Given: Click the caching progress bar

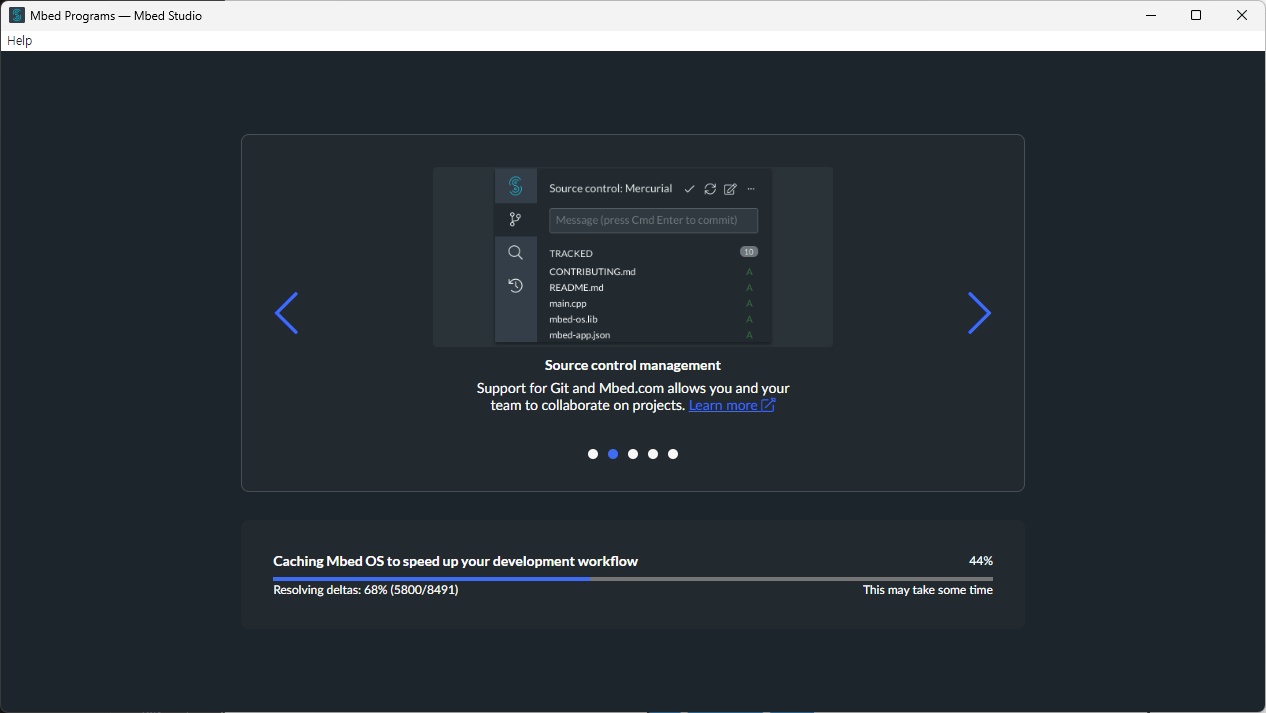Looking at the screenshot, I should click(633, 579).
